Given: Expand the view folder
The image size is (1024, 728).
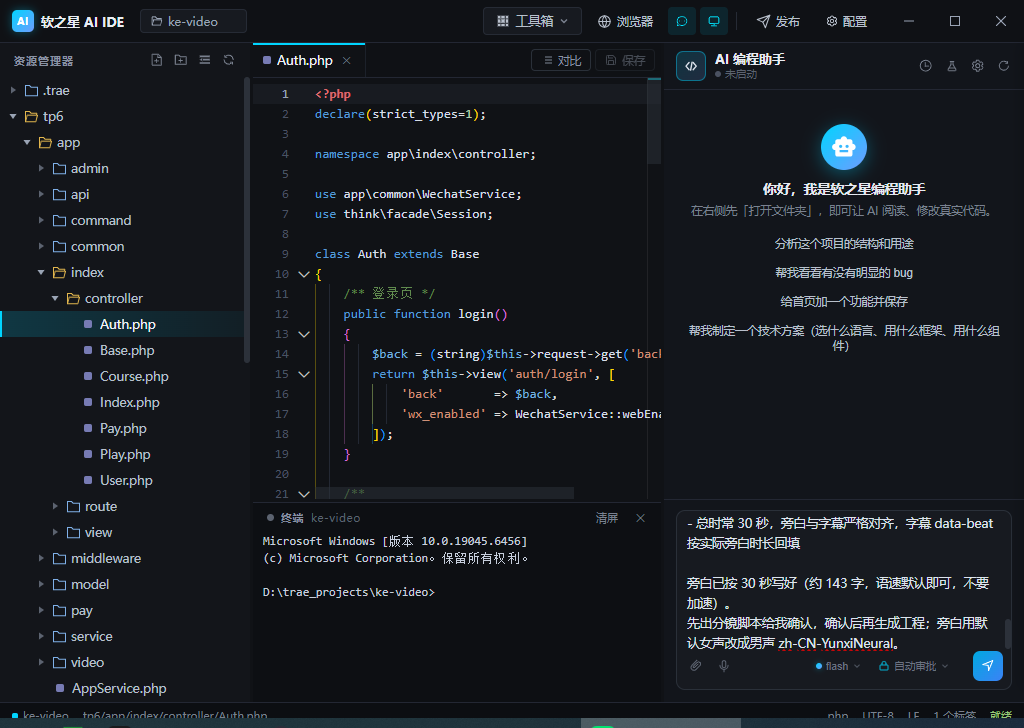Looking at the screenshot, I should tap(55, 532).
